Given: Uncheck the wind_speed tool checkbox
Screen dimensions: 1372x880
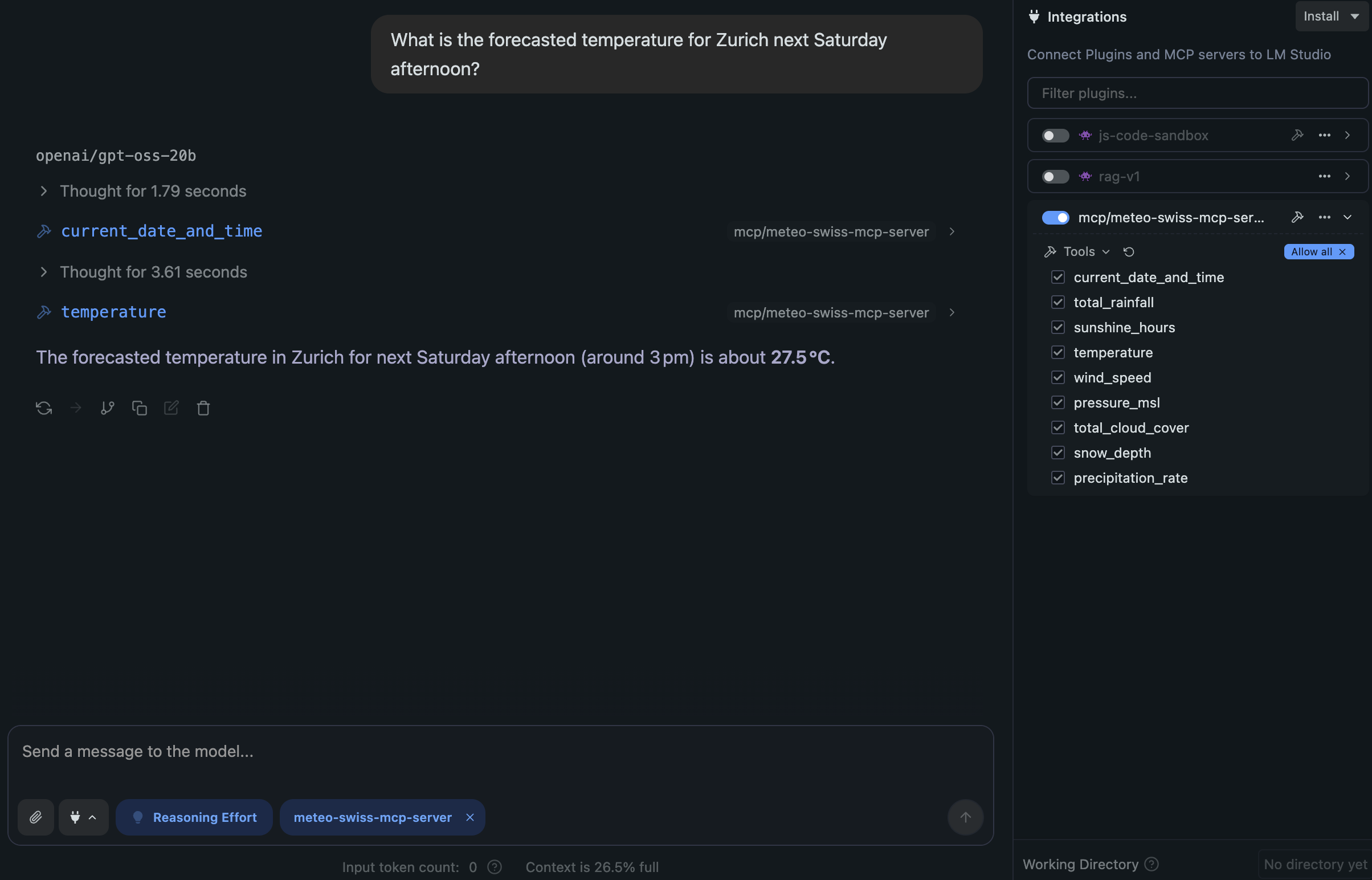Looking at the screenshot, I should pos(1058,378).
